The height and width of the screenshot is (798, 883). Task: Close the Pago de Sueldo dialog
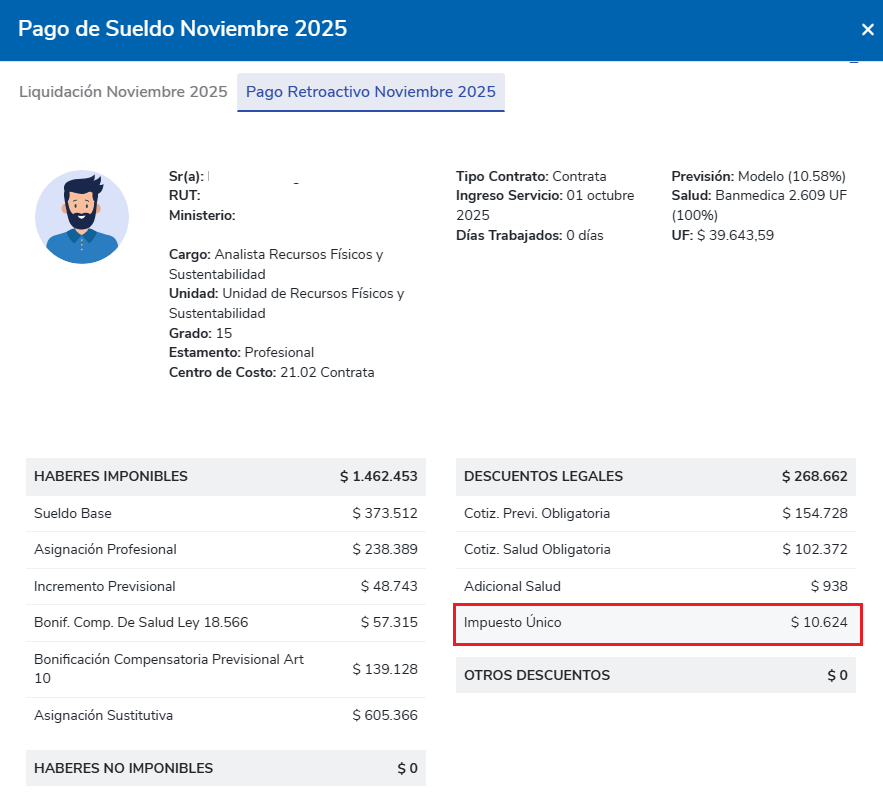tap(867, 30)
